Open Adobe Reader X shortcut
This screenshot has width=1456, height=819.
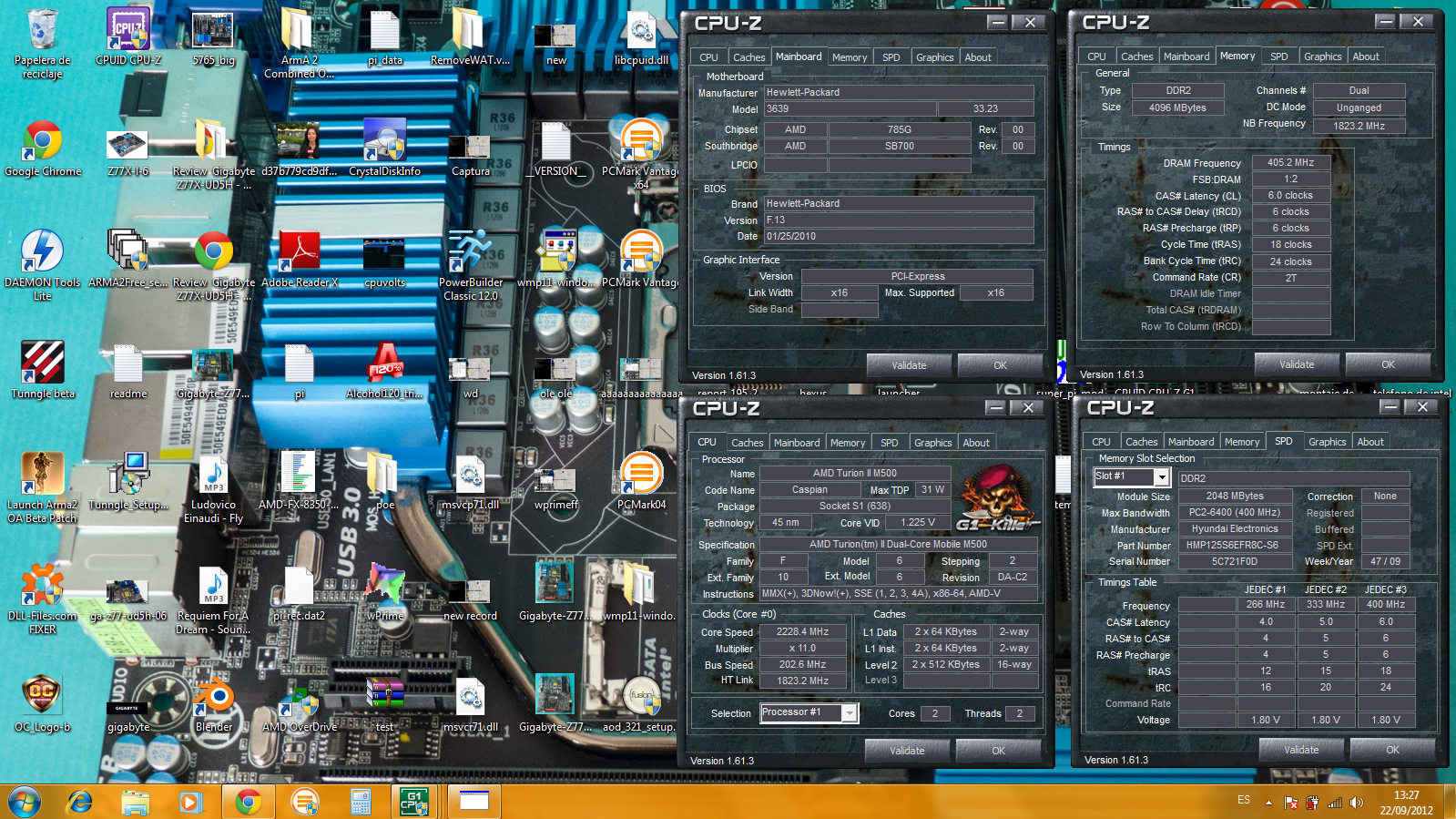coord(300,260)
